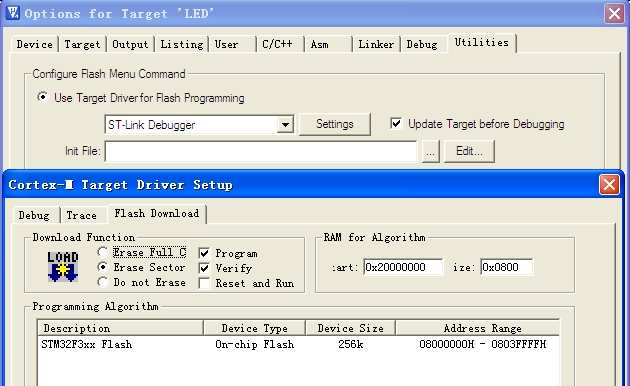Open the Output tab
Screen dimensions: 630x386
(x=130, y=44)
